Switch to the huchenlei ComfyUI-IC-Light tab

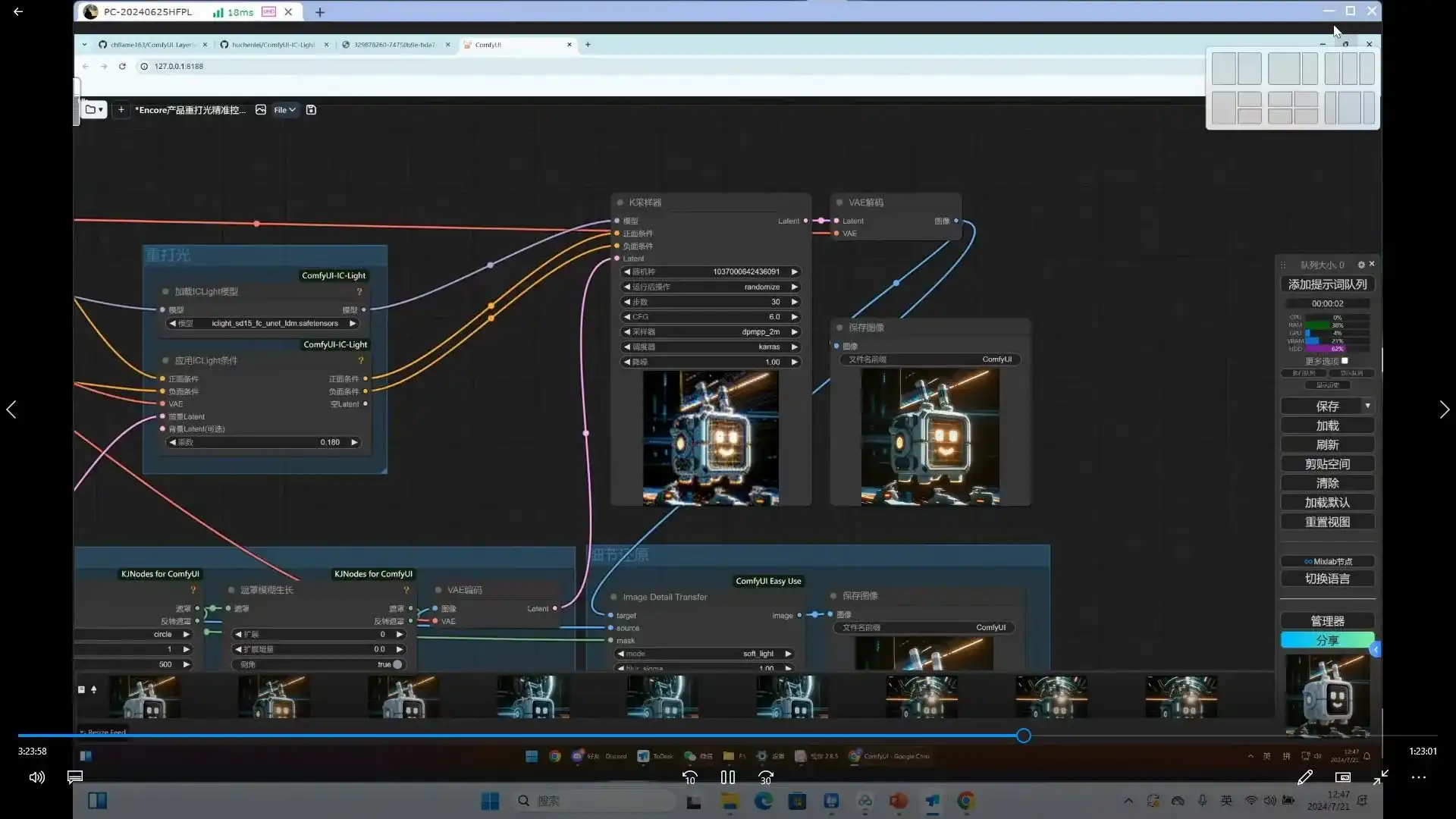pos(273,45)
